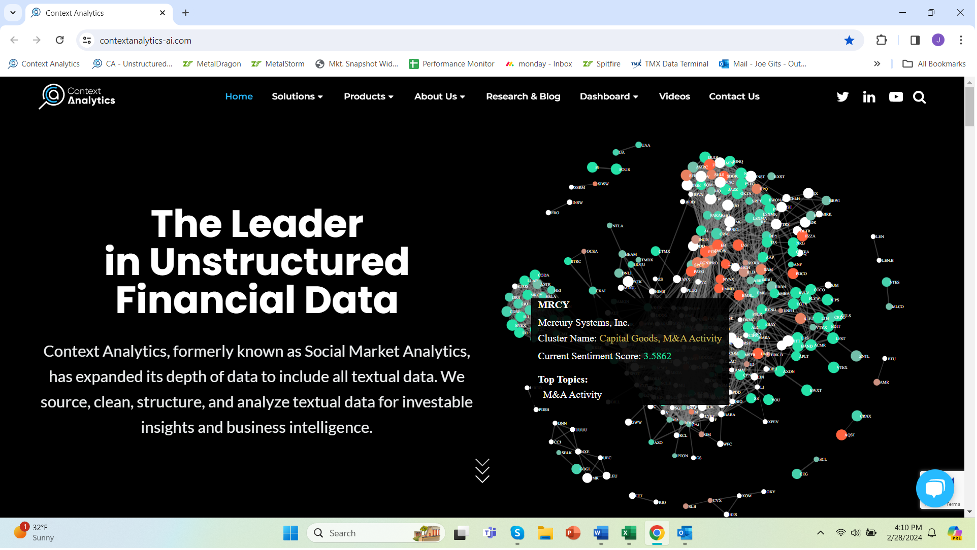Go to Research & Blog page
Screen dimensions: 977x550
pos(523,97)
